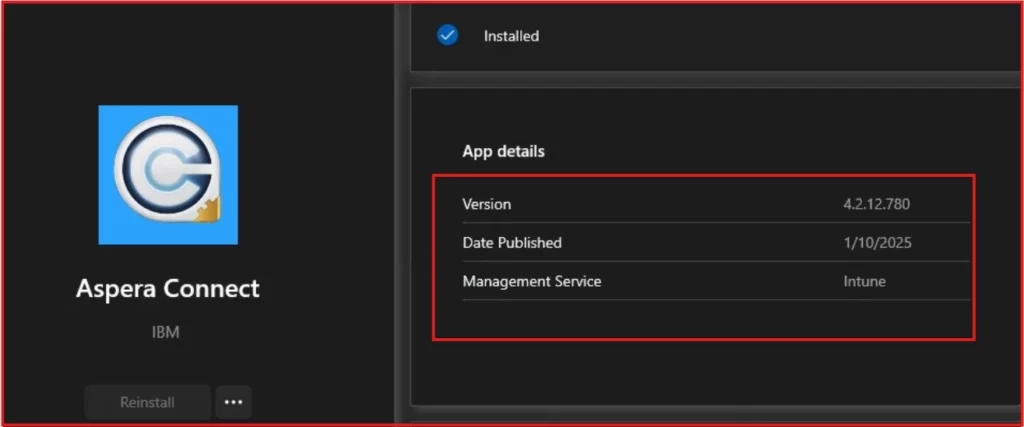Click the Installed status text
This screenshot has width=1024, height=427.
pyautogui.click(x=511, y=37)
